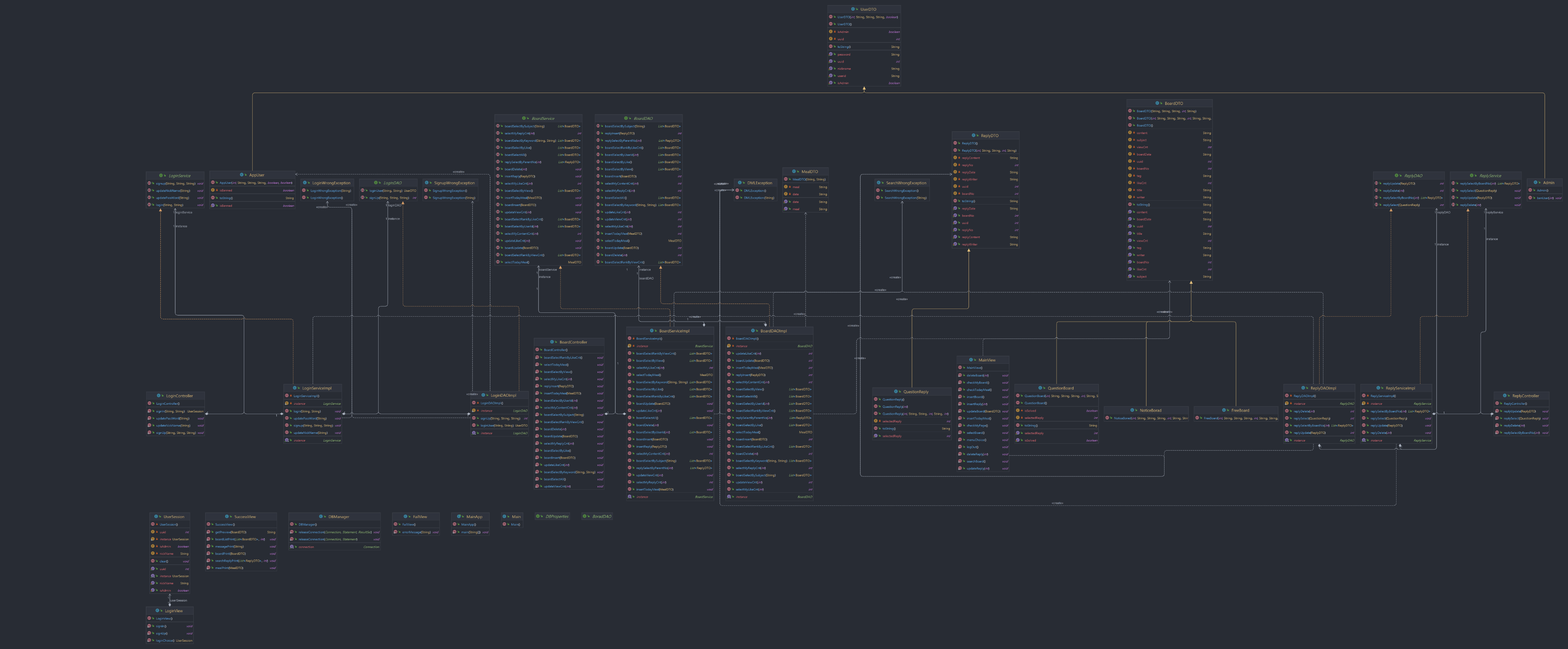Click the class icon next to UserDTO
This screenshot has height=649, width=1568.
853,9
